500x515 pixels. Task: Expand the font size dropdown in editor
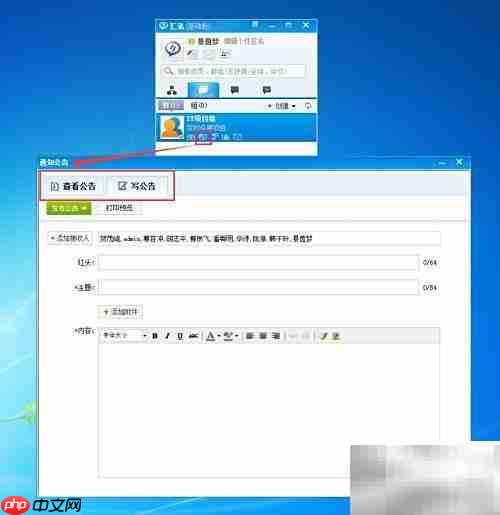coord(125,335)
